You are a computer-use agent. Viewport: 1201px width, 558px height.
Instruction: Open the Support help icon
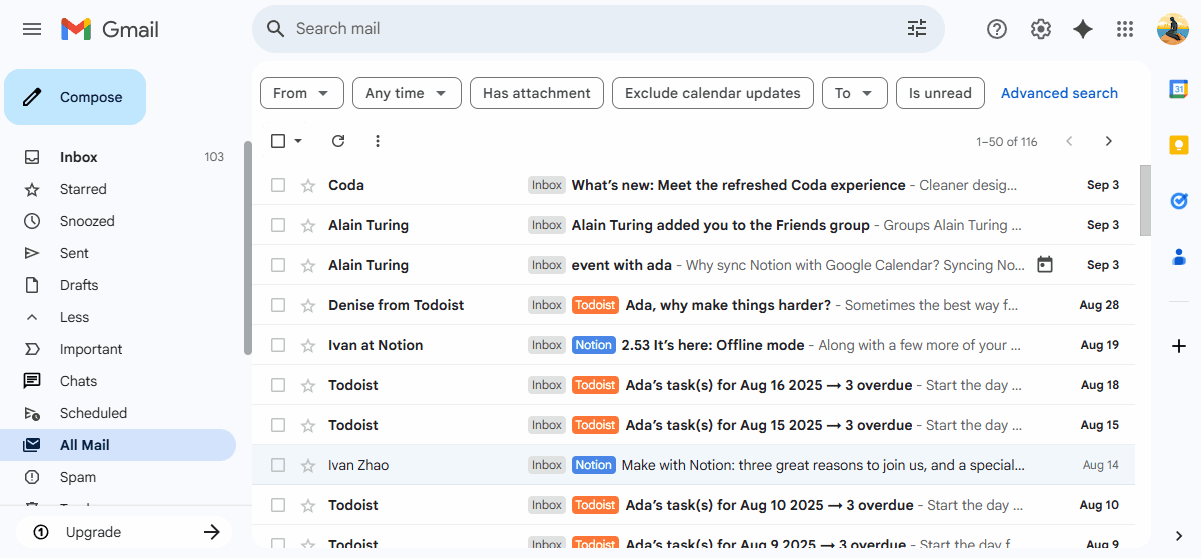point(997,29)
